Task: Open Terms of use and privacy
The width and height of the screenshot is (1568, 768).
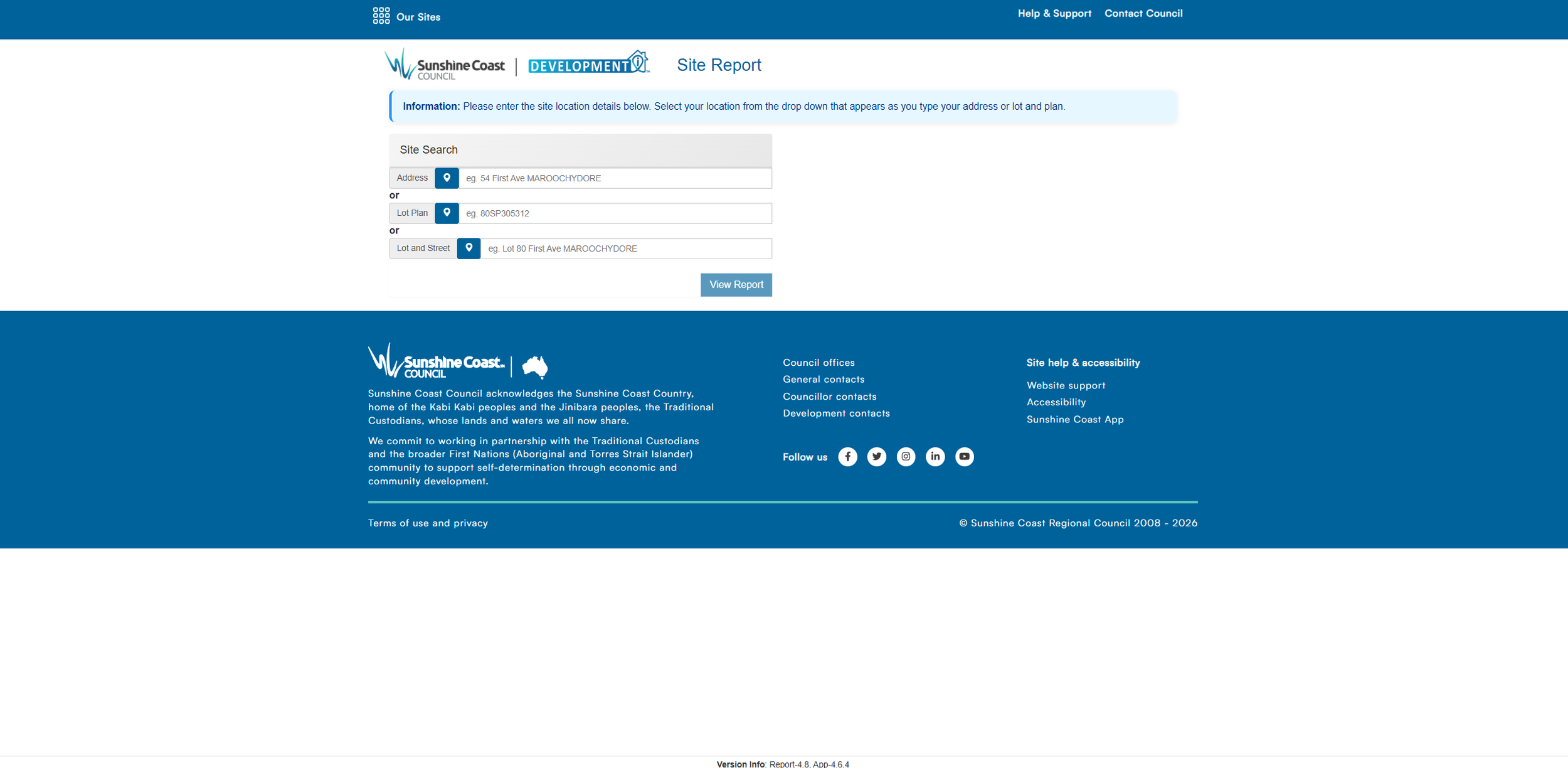Action: pyautogui.click(x=428, y=523)
